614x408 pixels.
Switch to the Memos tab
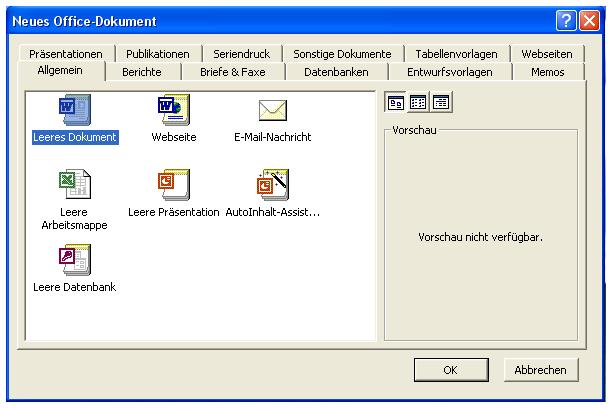pyautogui.click(x=547, y=72)
